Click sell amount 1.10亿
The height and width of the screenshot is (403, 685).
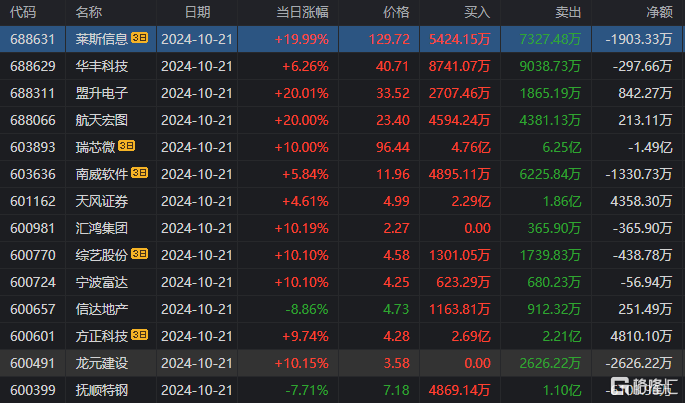[562, 390]
